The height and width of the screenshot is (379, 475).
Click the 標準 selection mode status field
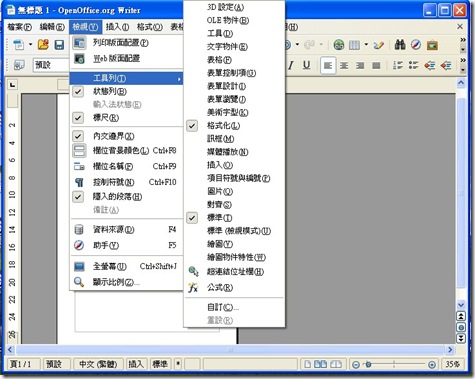(160, 364)
